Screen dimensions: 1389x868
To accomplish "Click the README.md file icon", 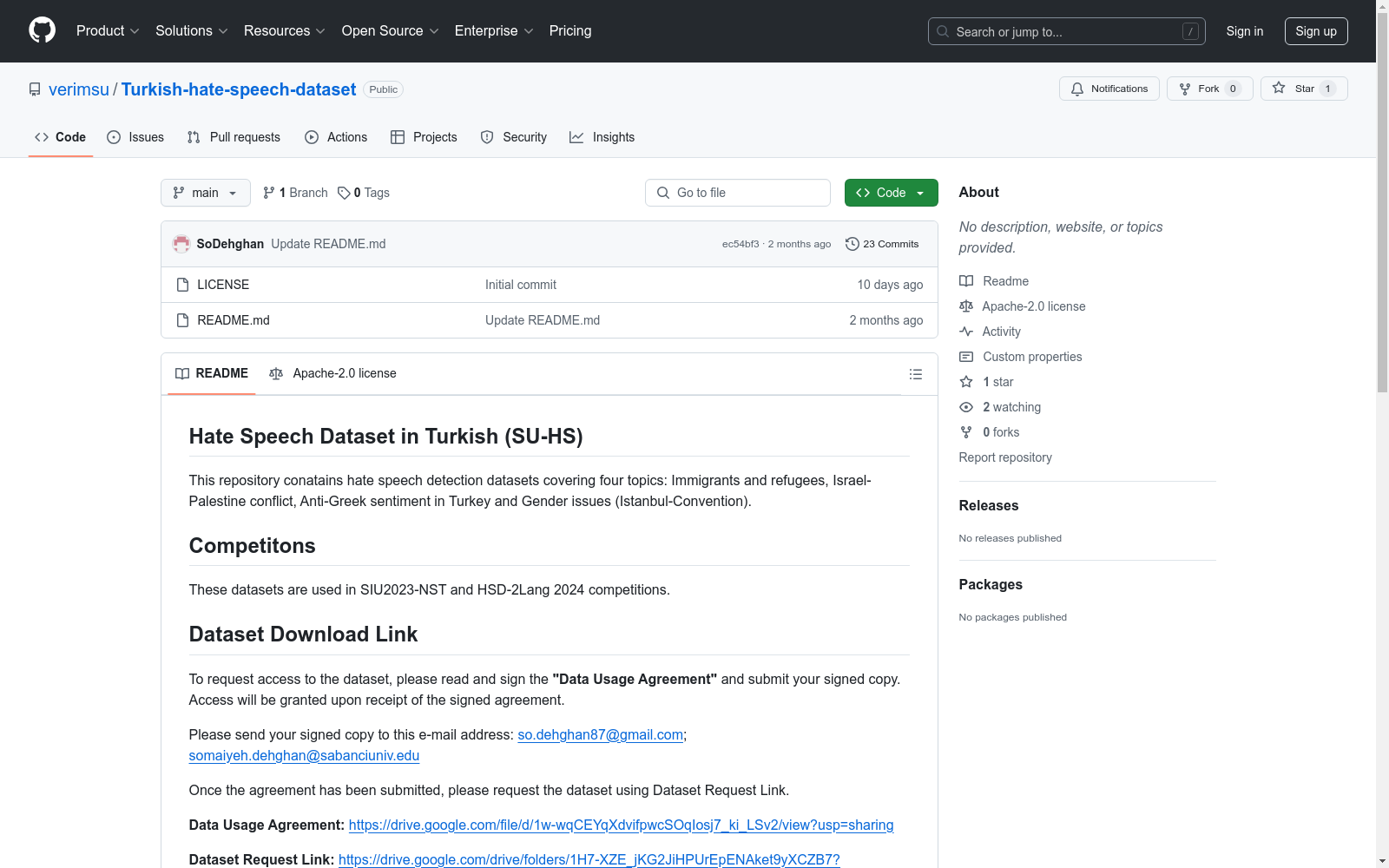I will coord(182,320).
